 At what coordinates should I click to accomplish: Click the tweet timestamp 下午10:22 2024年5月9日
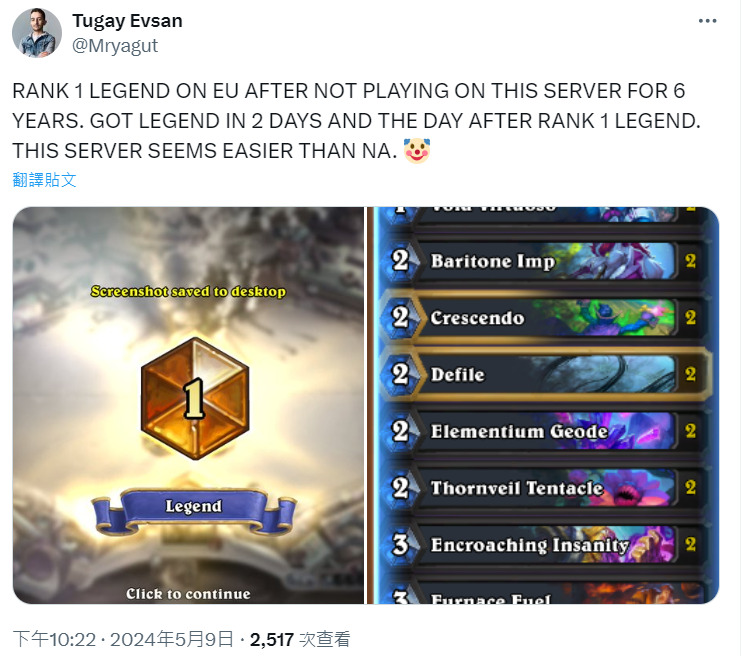pos(123,639)
